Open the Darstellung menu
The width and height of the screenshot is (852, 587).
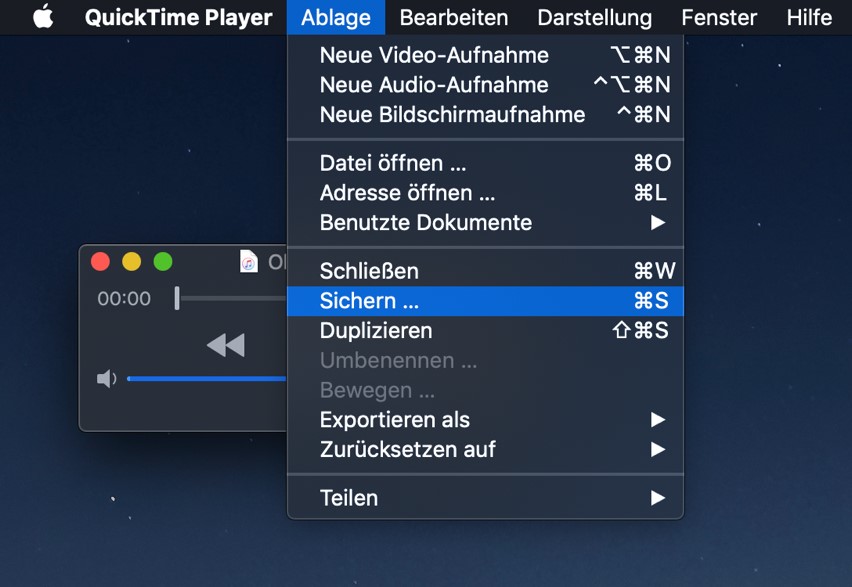tap(594, 17)
